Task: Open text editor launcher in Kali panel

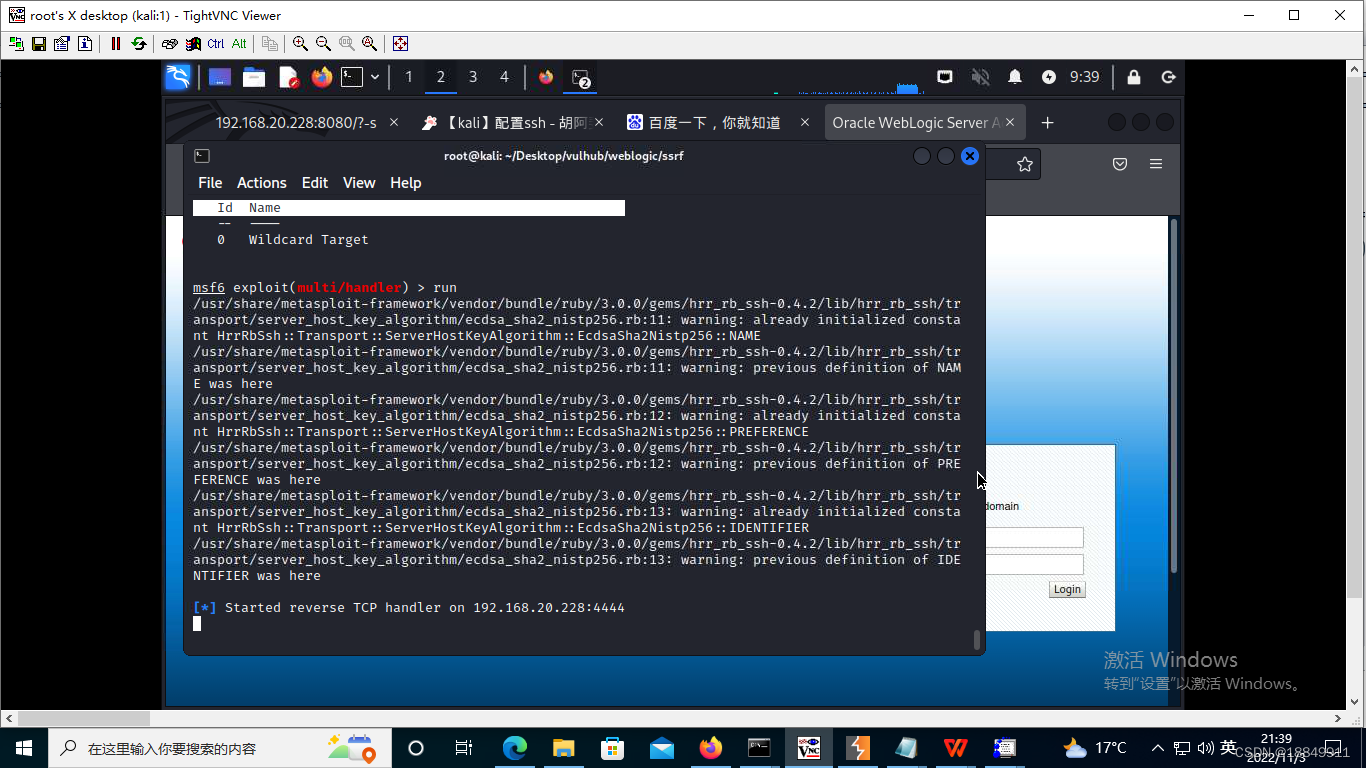Action: point(288,77)
